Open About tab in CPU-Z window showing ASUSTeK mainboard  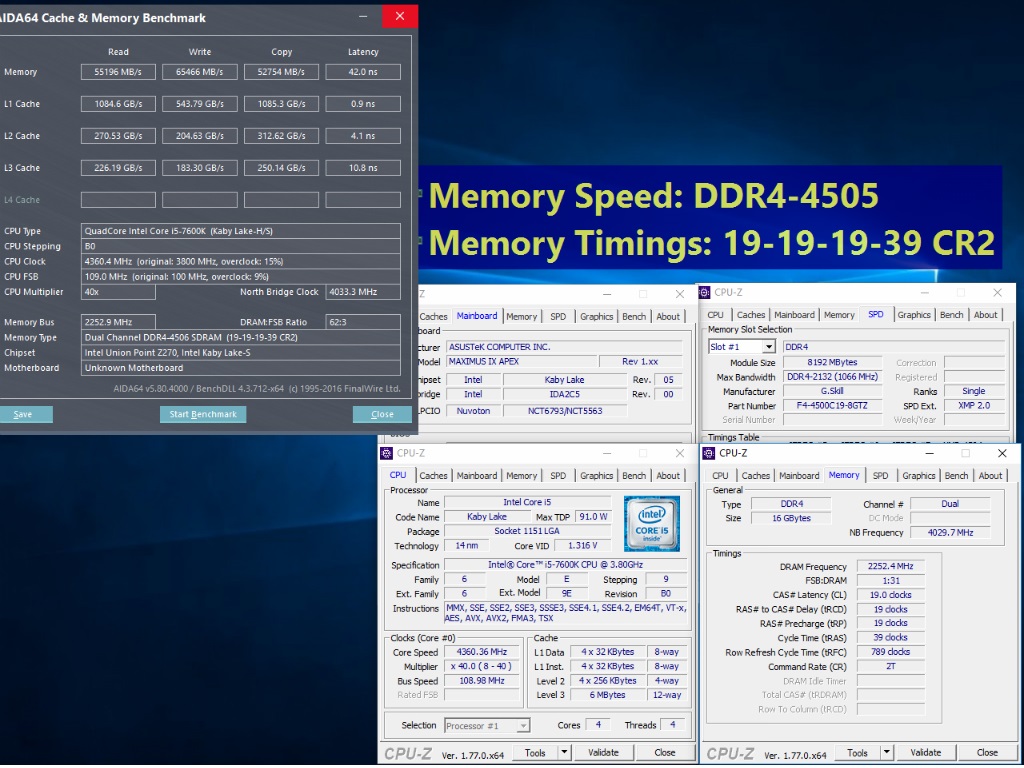(x=668, y=316)
